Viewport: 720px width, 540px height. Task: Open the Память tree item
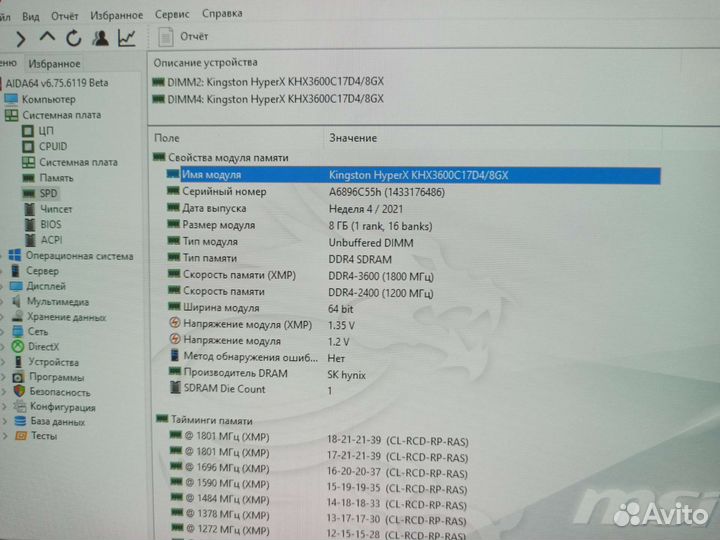[56, 178]
